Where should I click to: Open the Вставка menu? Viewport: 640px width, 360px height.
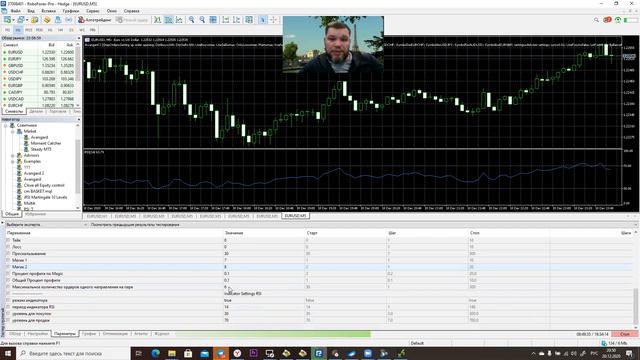[49, 11]
